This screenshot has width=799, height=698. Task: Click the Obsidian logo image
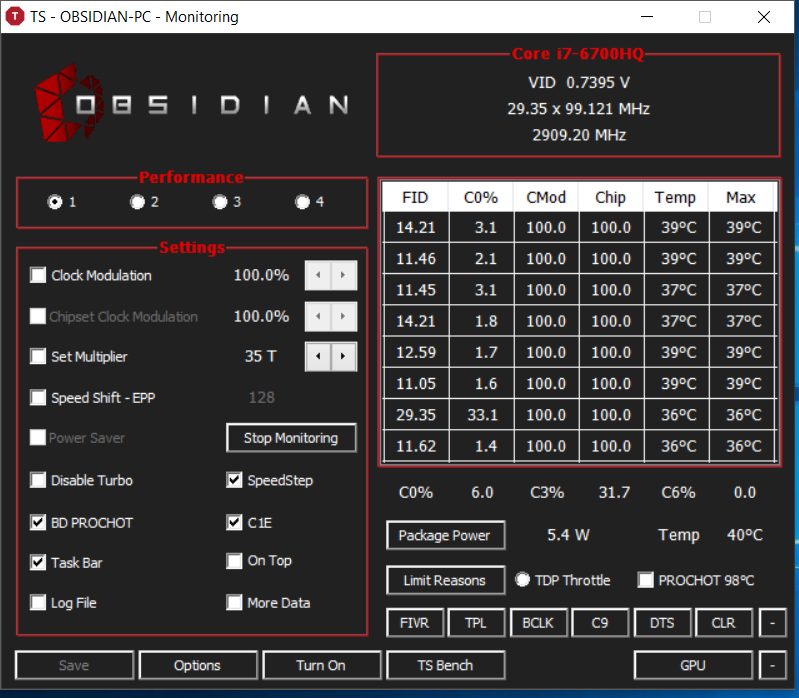coord(192,104)
